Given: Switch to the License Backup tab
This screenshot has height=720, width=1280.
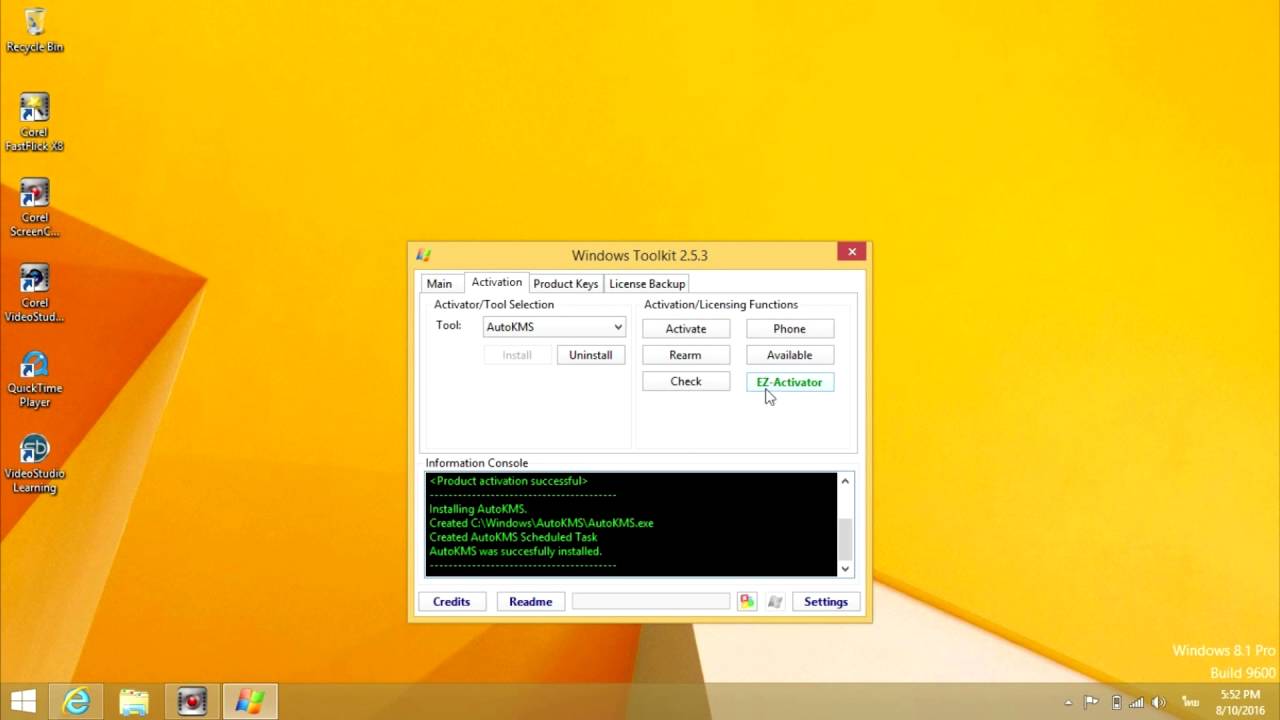Looking at the screenshot, I should [647, 284].
